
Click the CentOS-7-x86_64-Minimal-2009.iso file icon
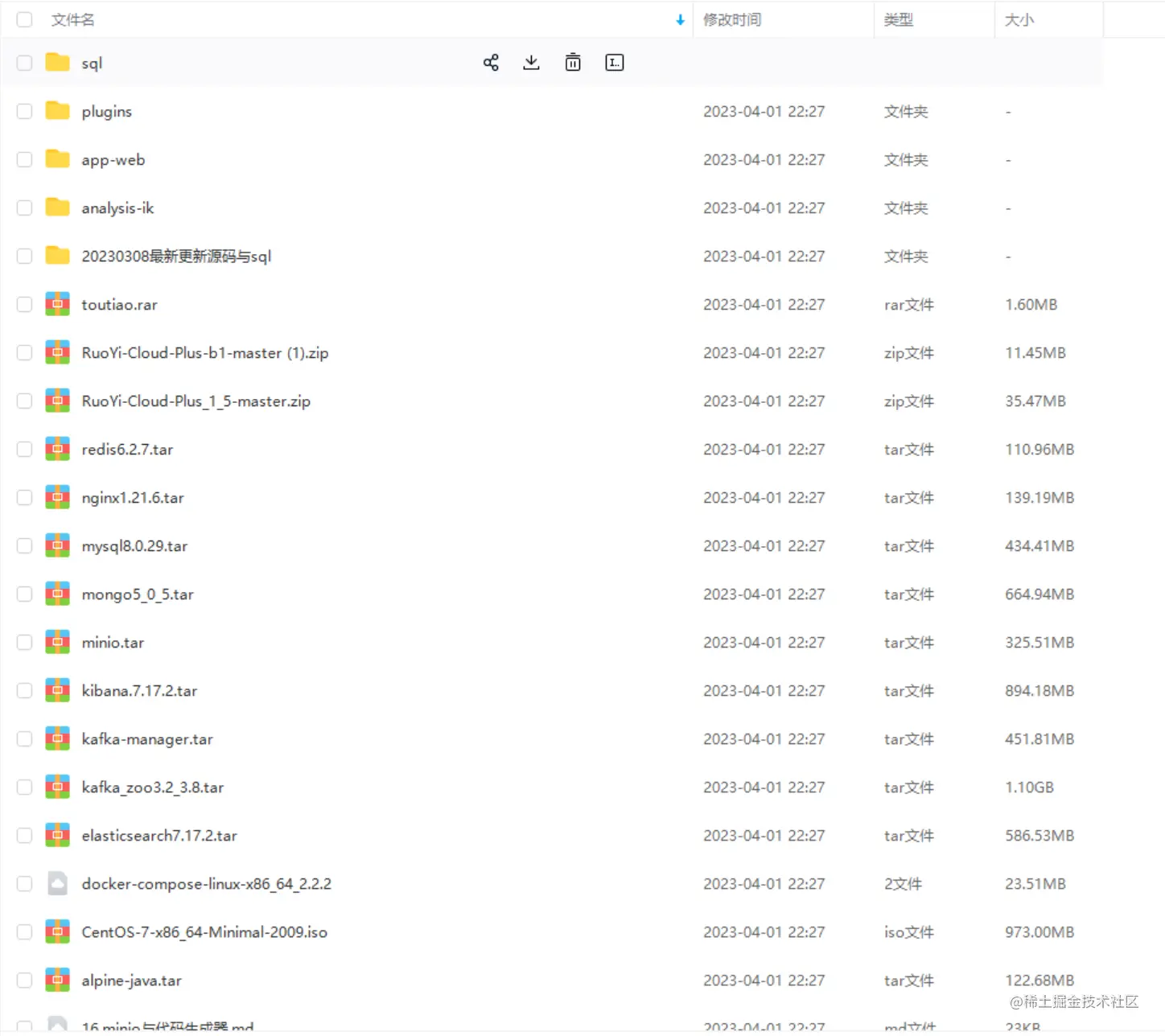coord(57,931)
